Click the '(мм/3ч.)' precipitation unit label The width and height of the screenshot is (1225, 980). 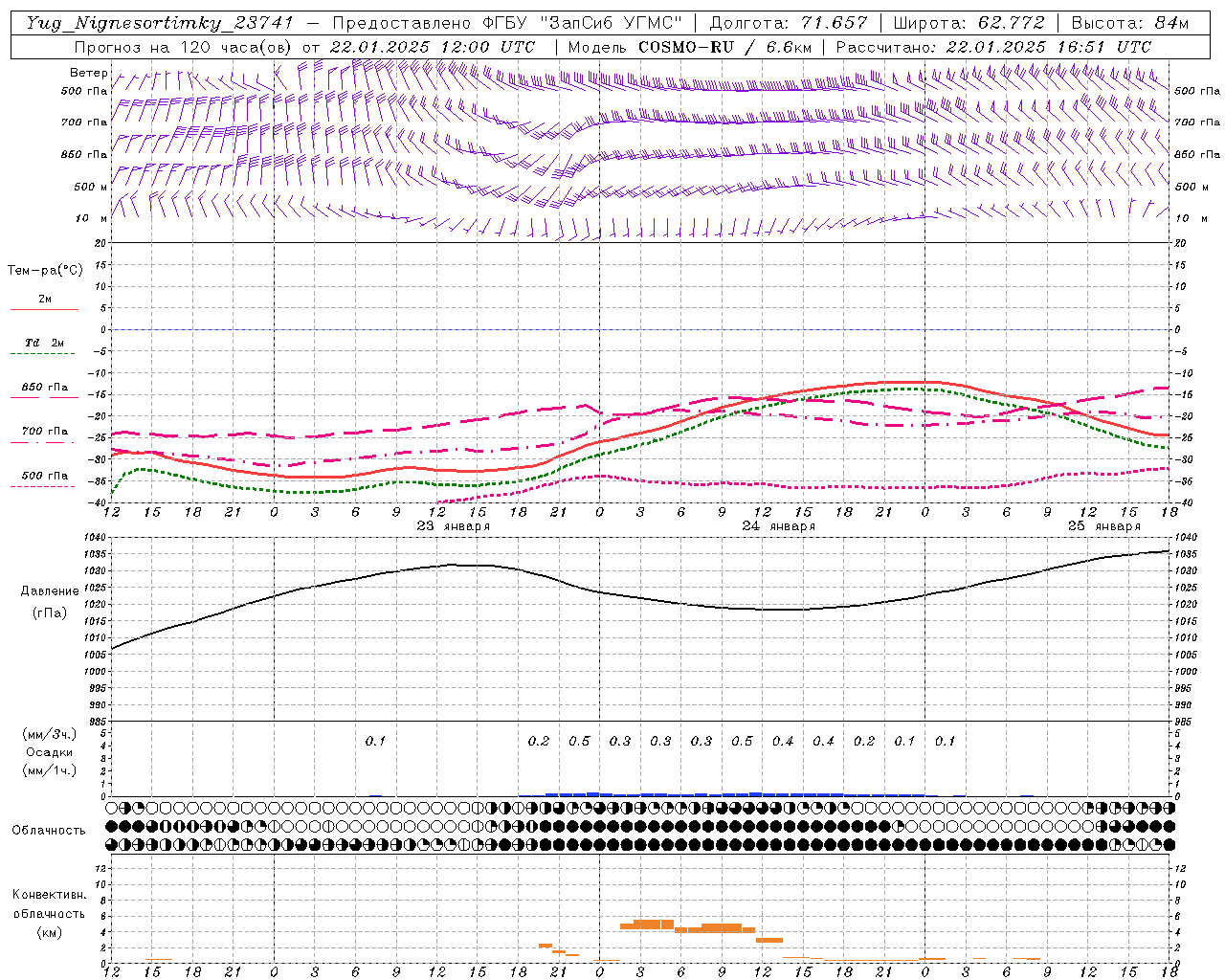50,735
